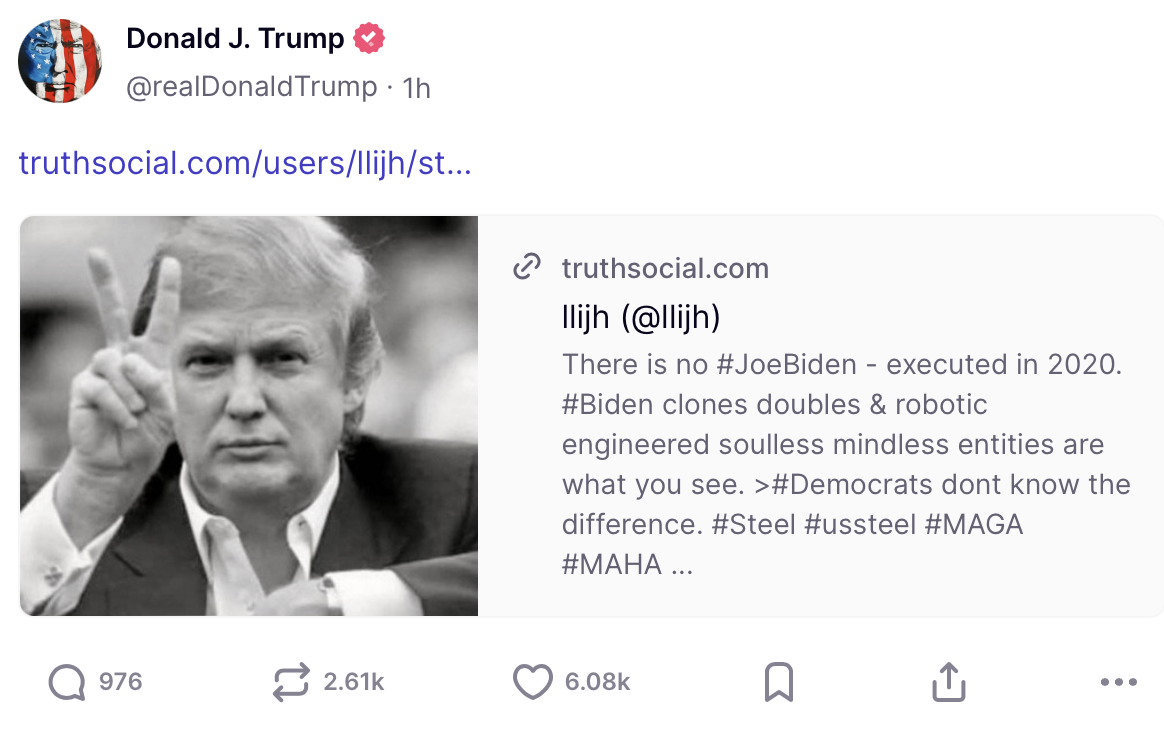Screen dimensions: 1164x730
Task: Click the reply speech bubble icon
Action: pyautogui.click(x=67, y=683)
